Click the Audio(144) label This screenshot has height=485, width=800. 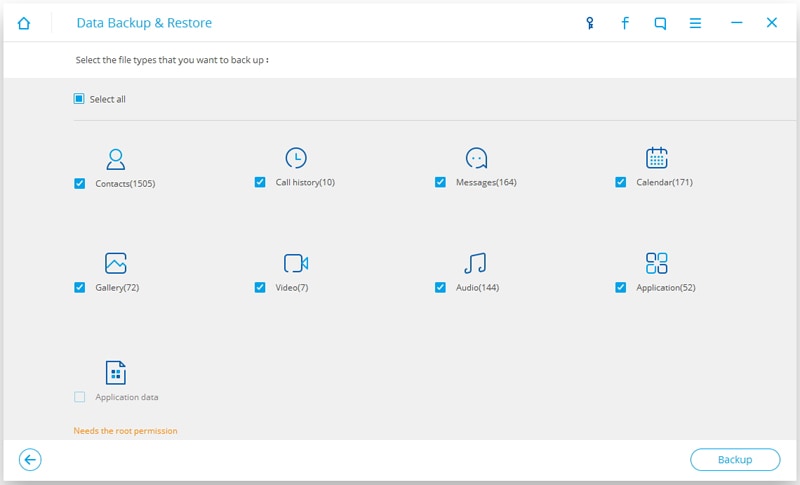[x=477, y=288]
